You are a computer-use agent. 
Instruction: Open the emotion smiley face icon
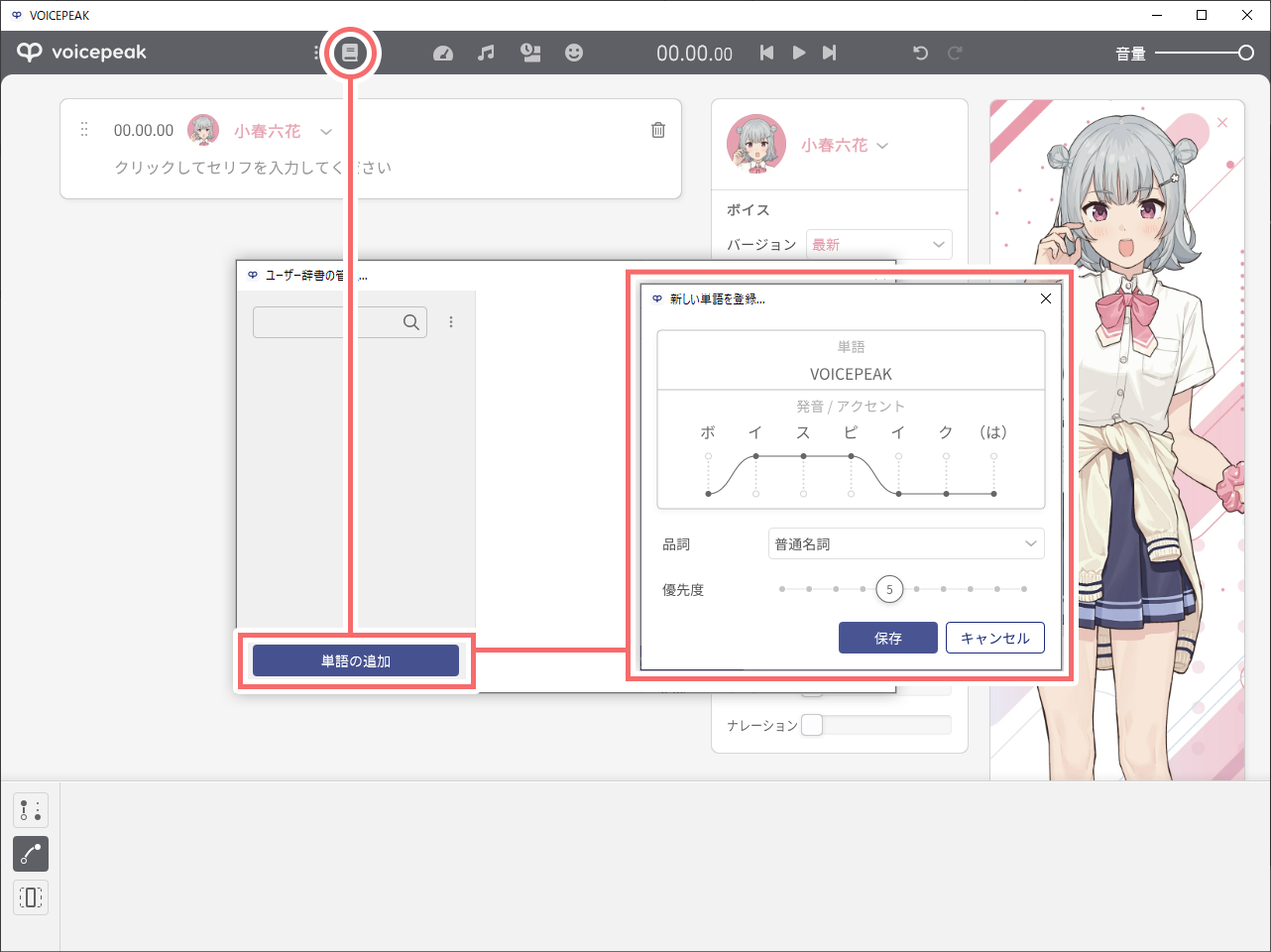pos(574,54)
